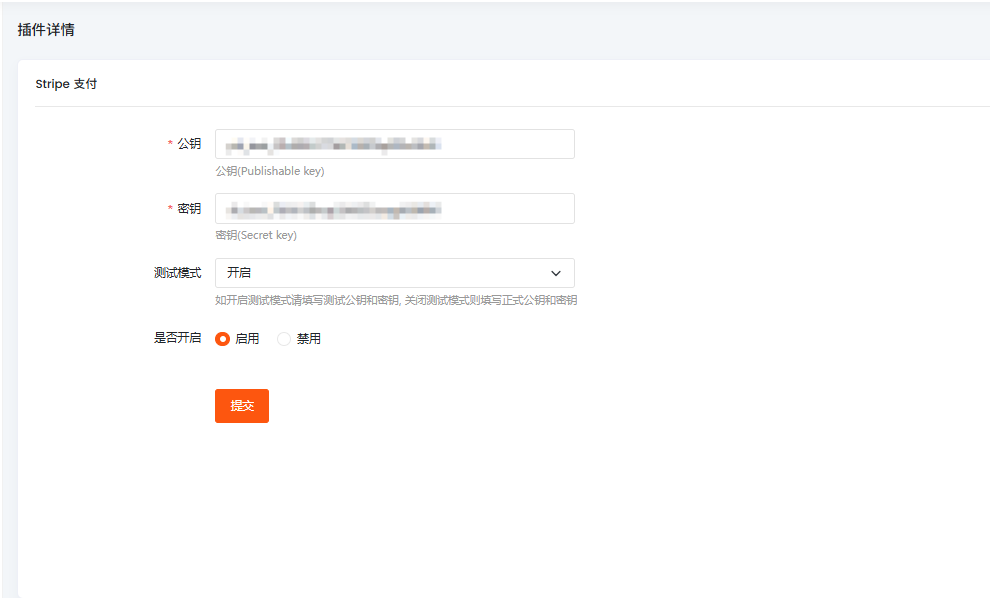The height and width of the screenshot is (598, 990).
Task: Click the 公钥 required field label
Action: point(189,144)
